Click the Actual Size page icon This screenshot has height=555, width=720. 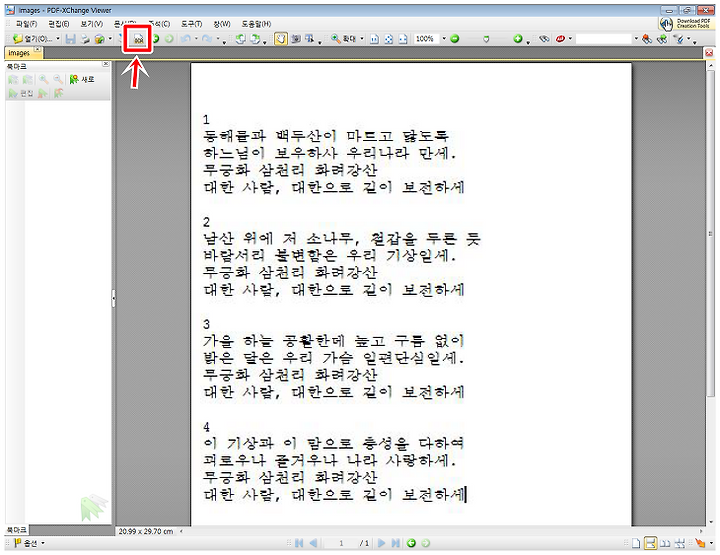coord(374,39)
